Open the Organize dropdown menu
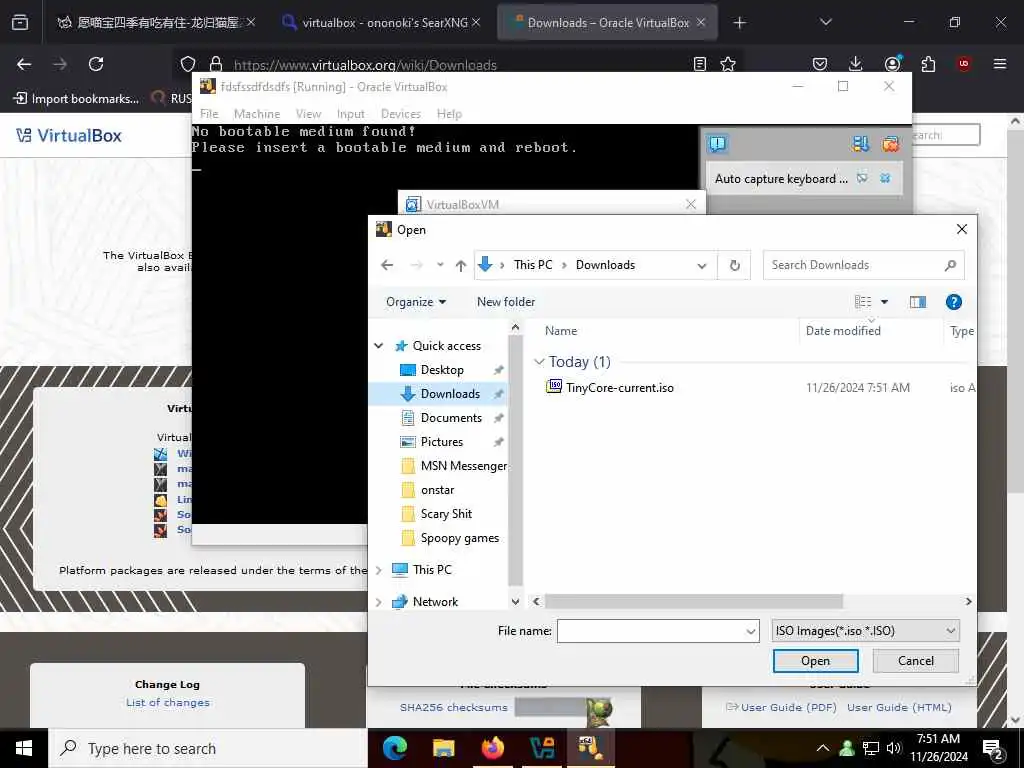The image size is (1024, 768). [x=416, y=302]
